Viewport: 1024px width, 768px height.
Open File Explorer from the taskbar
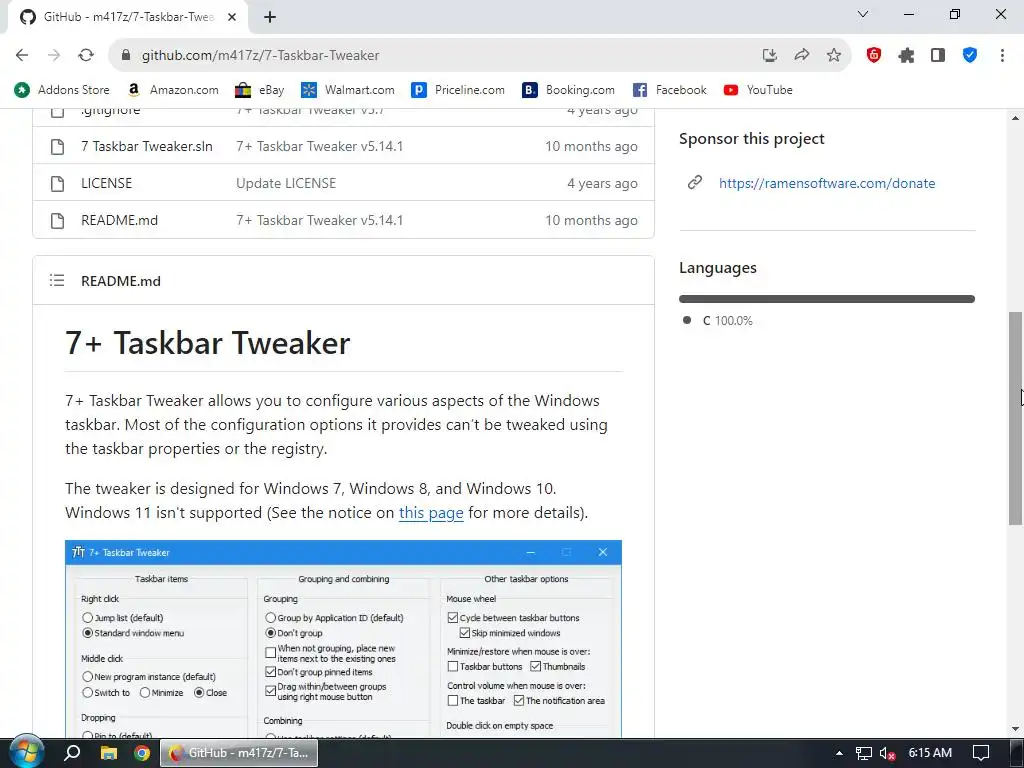click(x=108, y=753)
